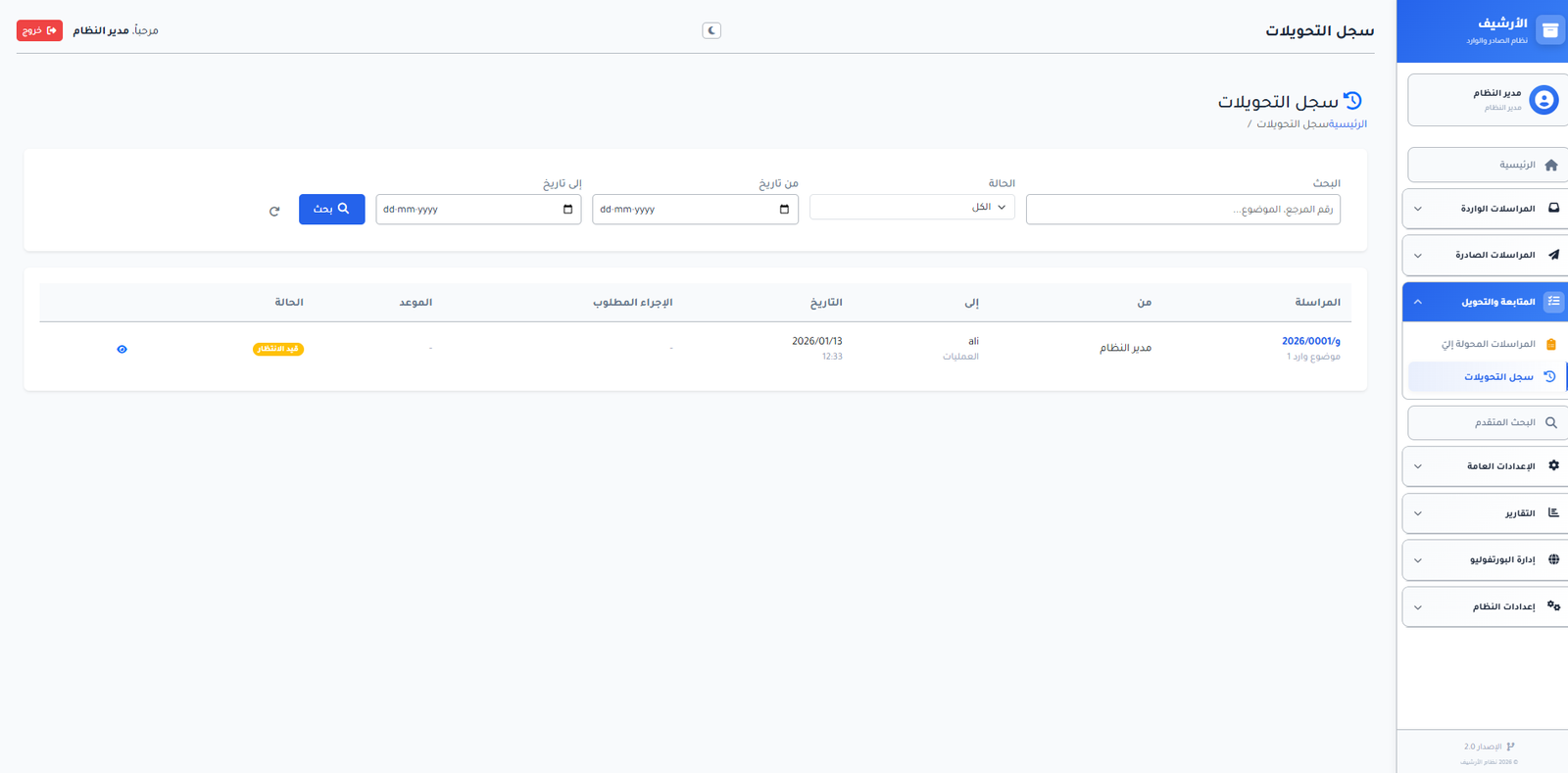Select سجل التحويلات submenu item

[1488, 376]
